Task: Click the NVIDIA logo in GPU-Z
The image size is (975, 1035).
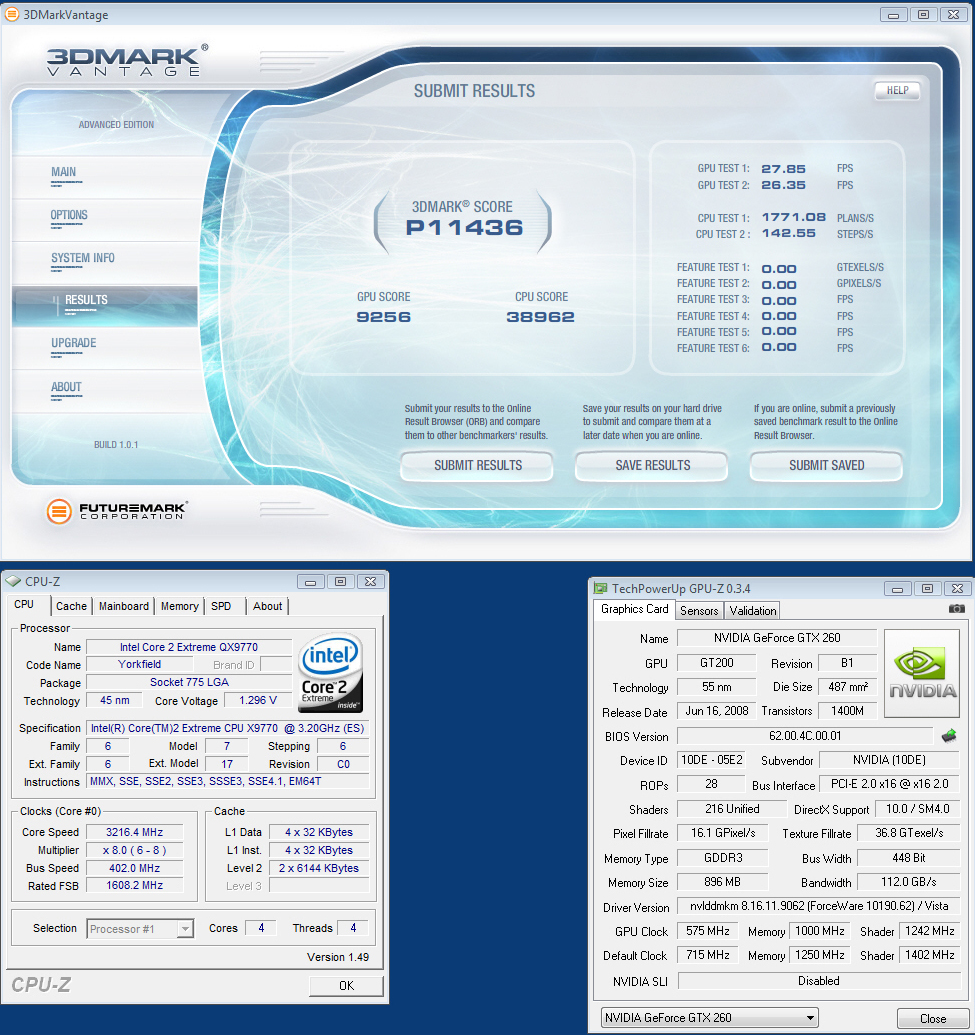Action: [x=922, y=673]
